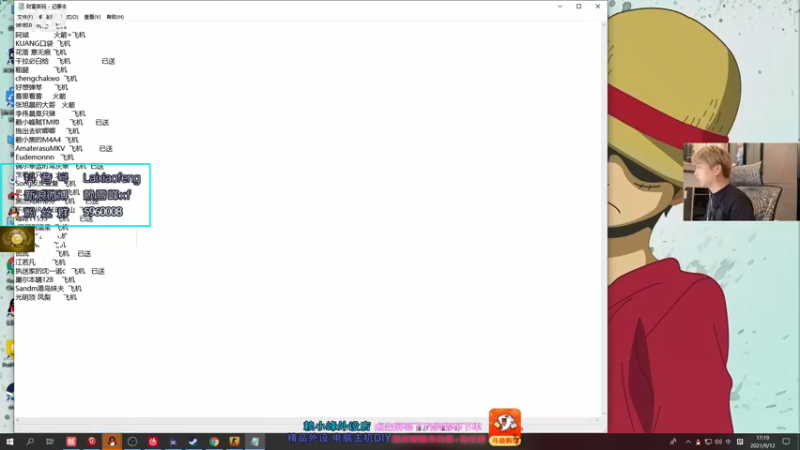
Task: Launch Google Chrome from taskbar
Action: pos(214,441)
